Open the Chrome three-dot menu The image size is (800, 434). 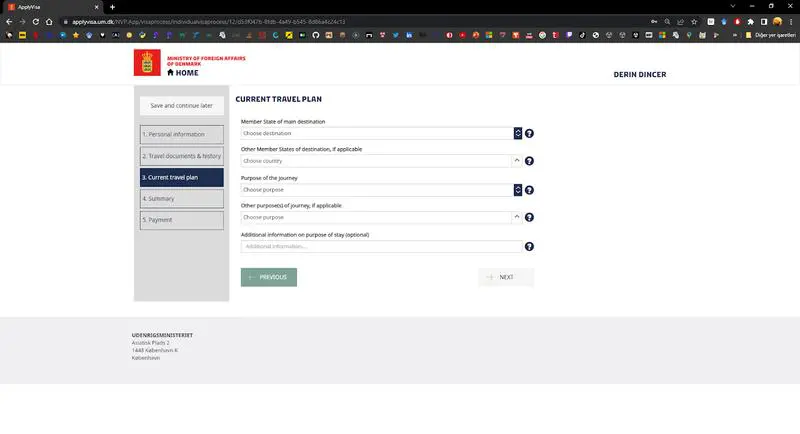tap(791, 22)
